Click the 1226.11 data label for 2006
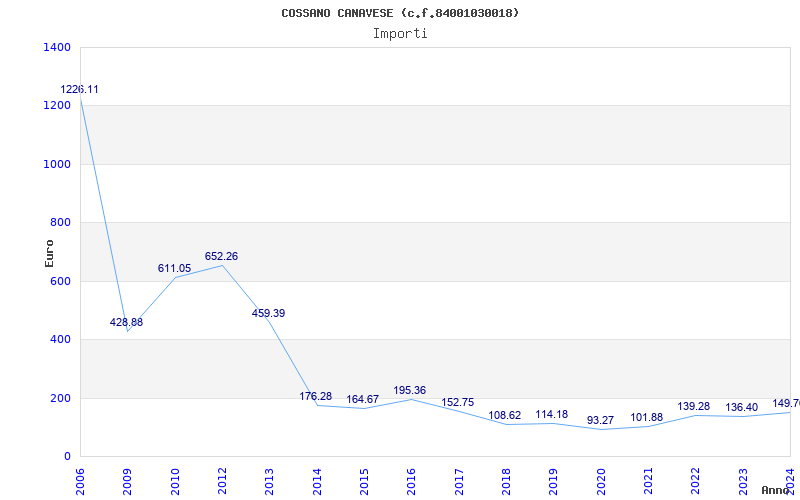Screen dimensions: 800x500 pyautogui.click(x=79, y=90)
